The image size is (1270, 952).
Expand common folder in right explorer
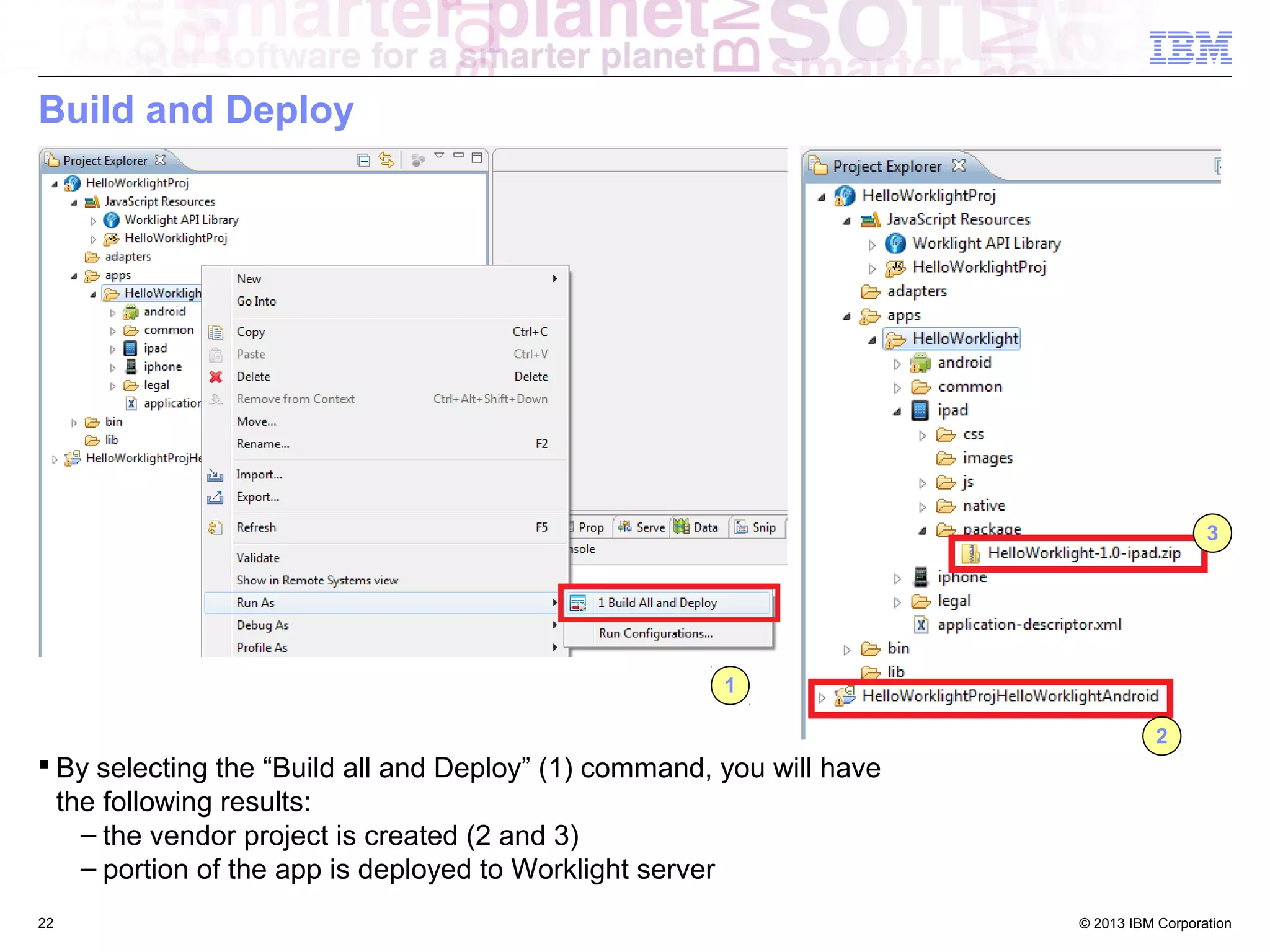tap(897, 389)
